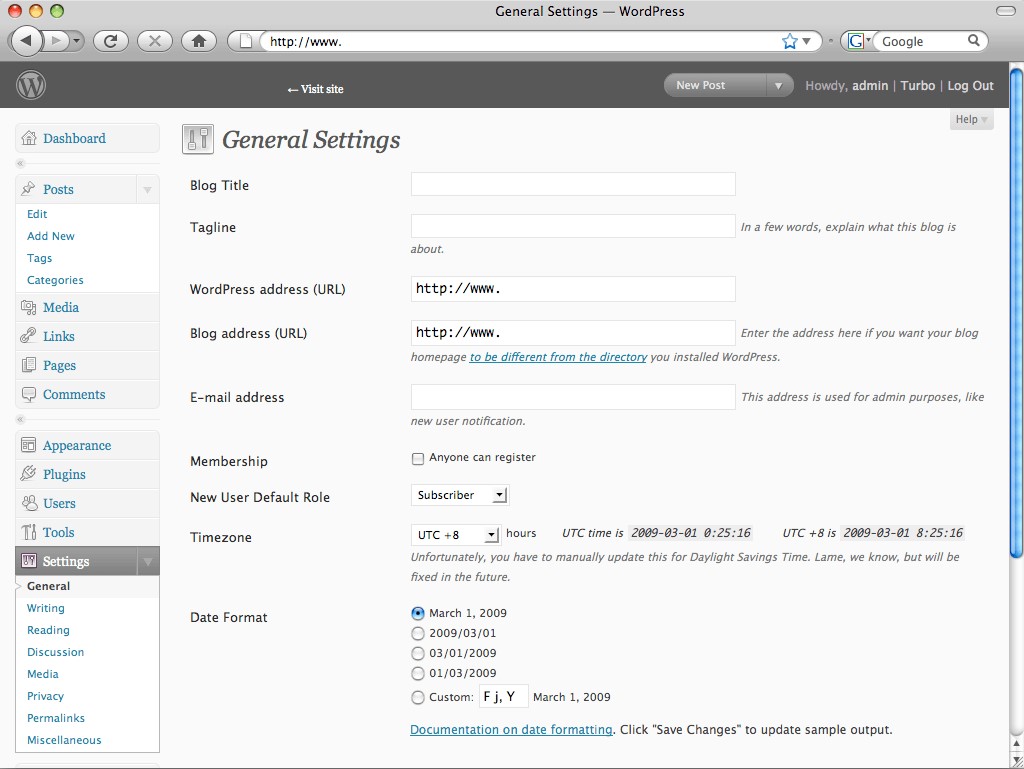
Task: Click the Dashboard home icon in the sidebar
Action: tap(29, 138)
